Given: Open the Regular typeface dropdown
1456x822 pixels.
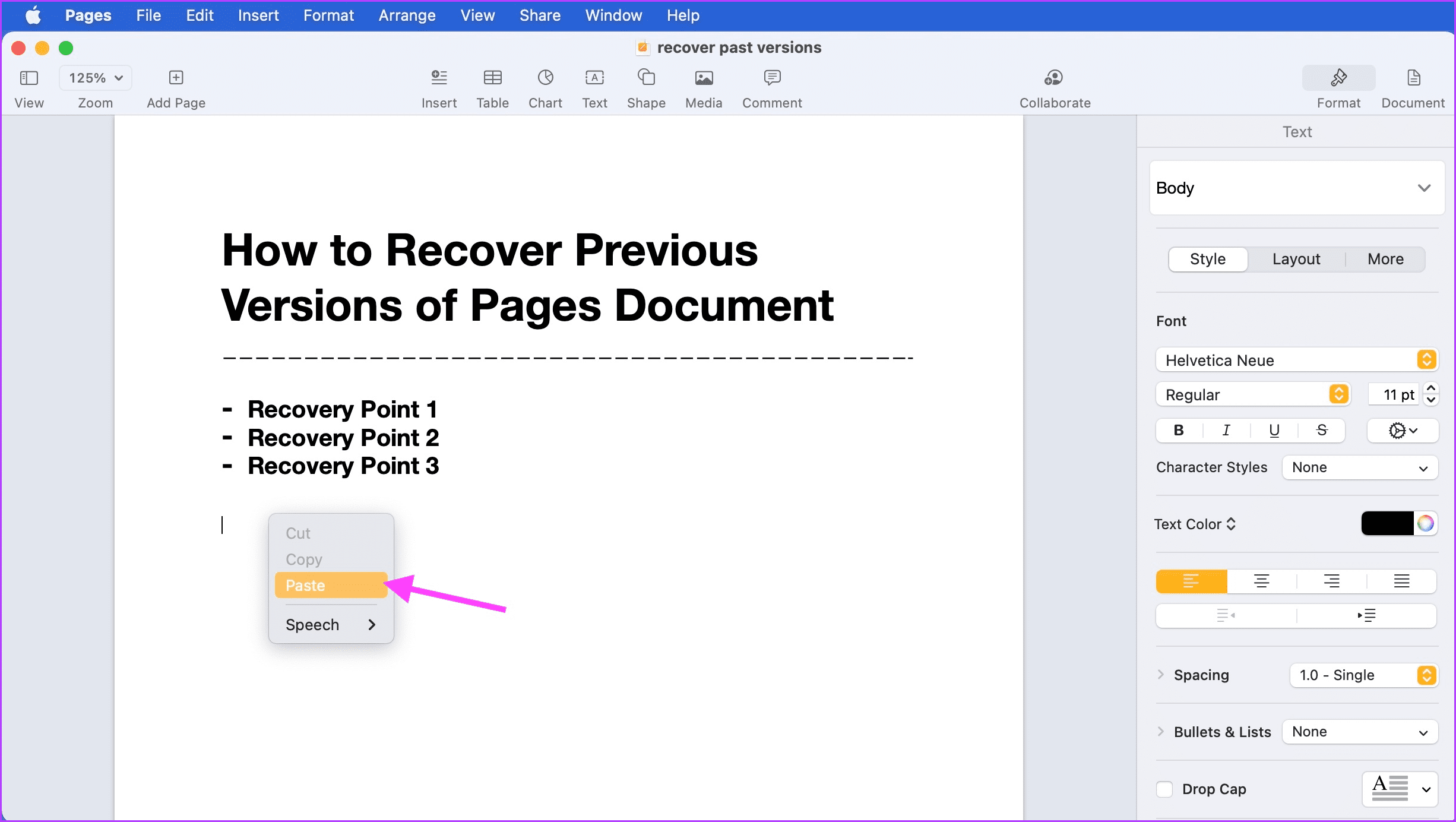Looking at the screenshot, I should [1253, 394].
